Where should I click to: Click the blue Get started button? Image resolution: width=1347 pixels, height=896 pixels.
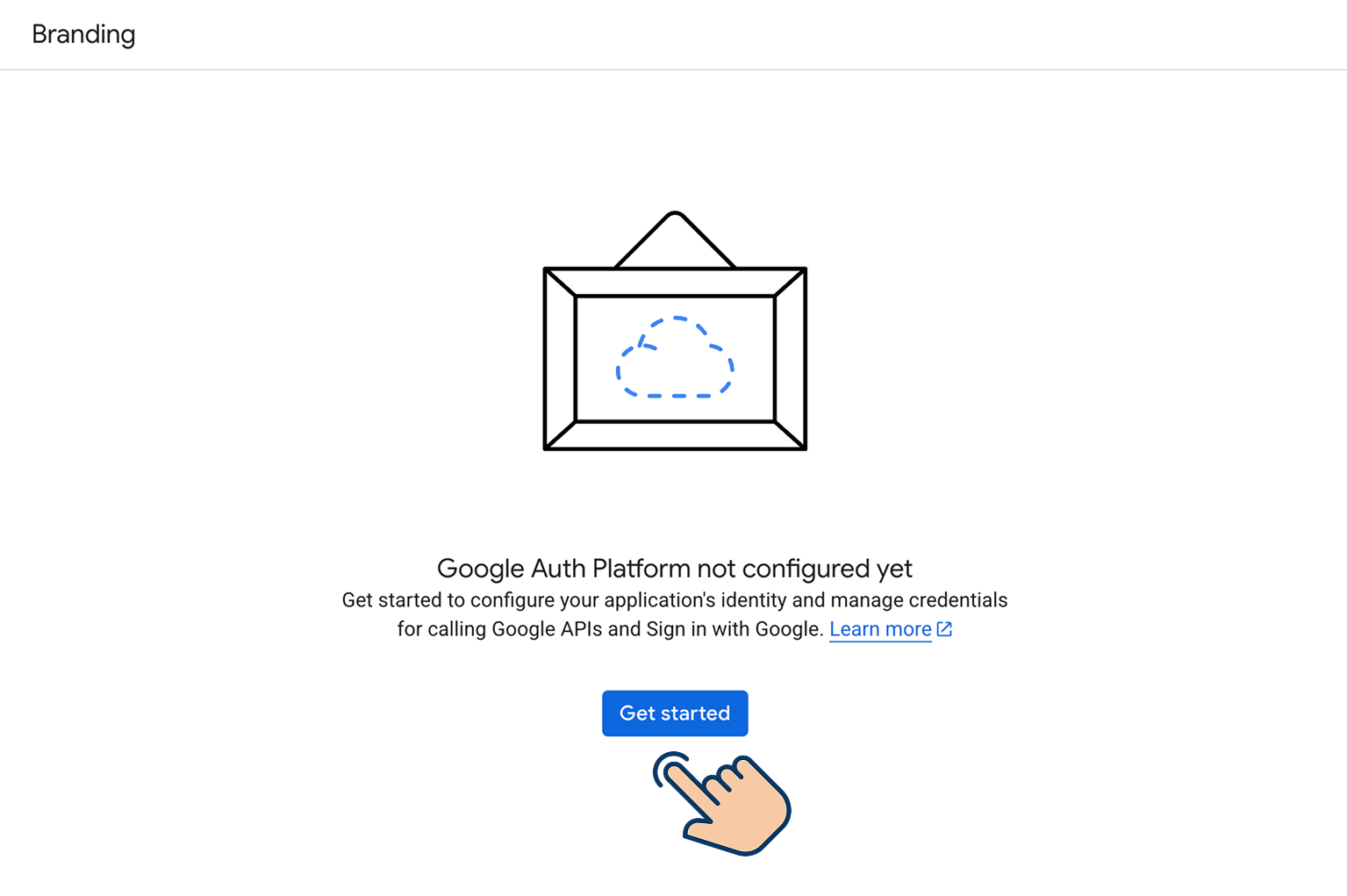674,713
